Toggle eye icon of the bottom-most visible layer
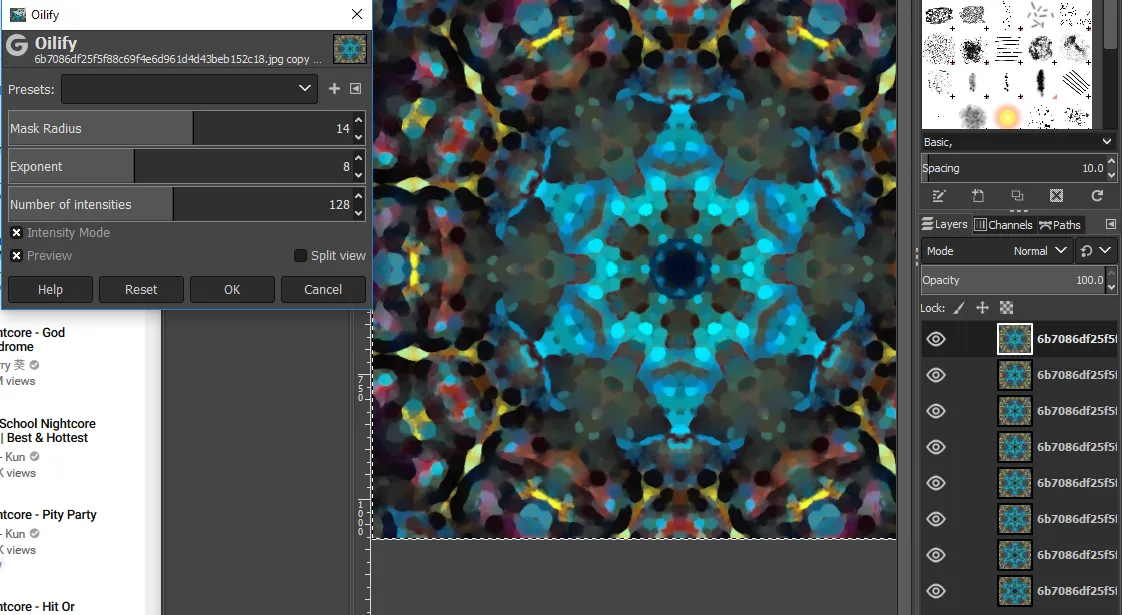 936,591
